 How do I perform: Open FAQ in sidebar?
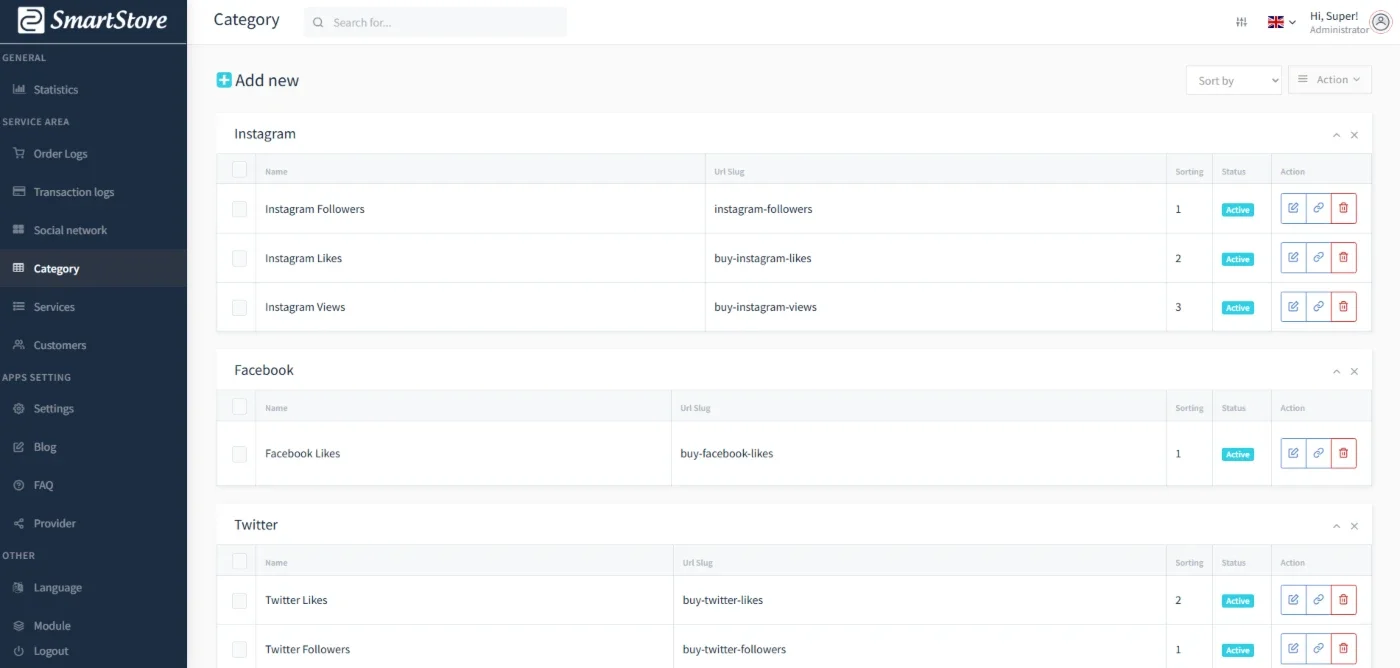[x=93, y=485]
